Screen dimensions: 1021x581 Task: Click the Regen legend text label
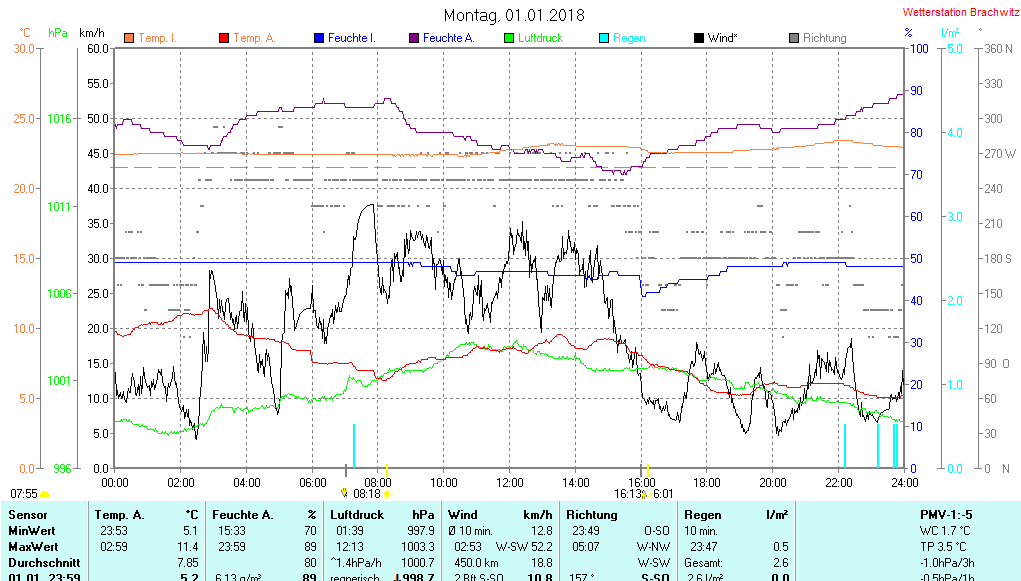(629, 38)
